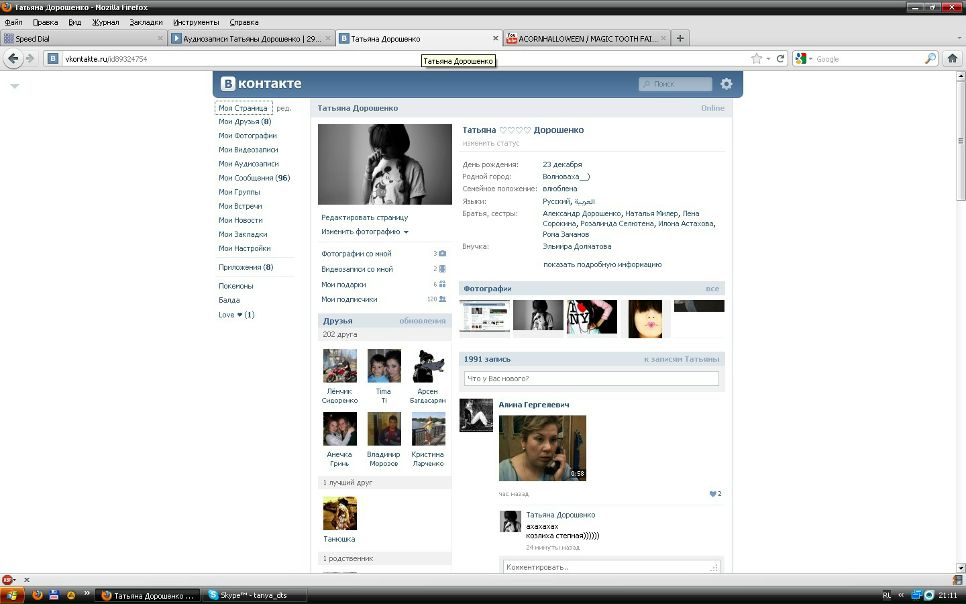Click the camera icon beside Фотографии со мной

tap(442, 254)
